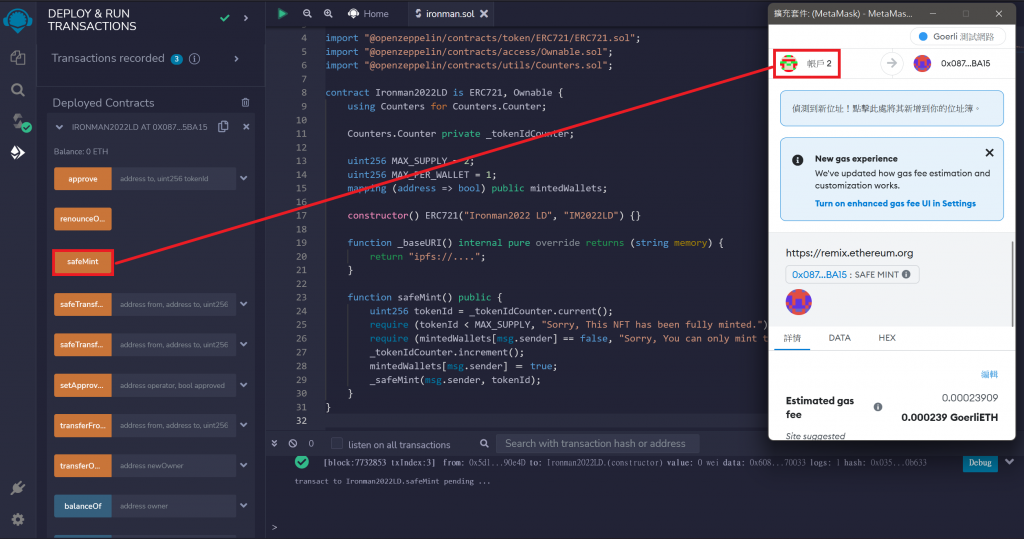
Task: Close the ironman.sol tab
Action: (x=484, y=14)
